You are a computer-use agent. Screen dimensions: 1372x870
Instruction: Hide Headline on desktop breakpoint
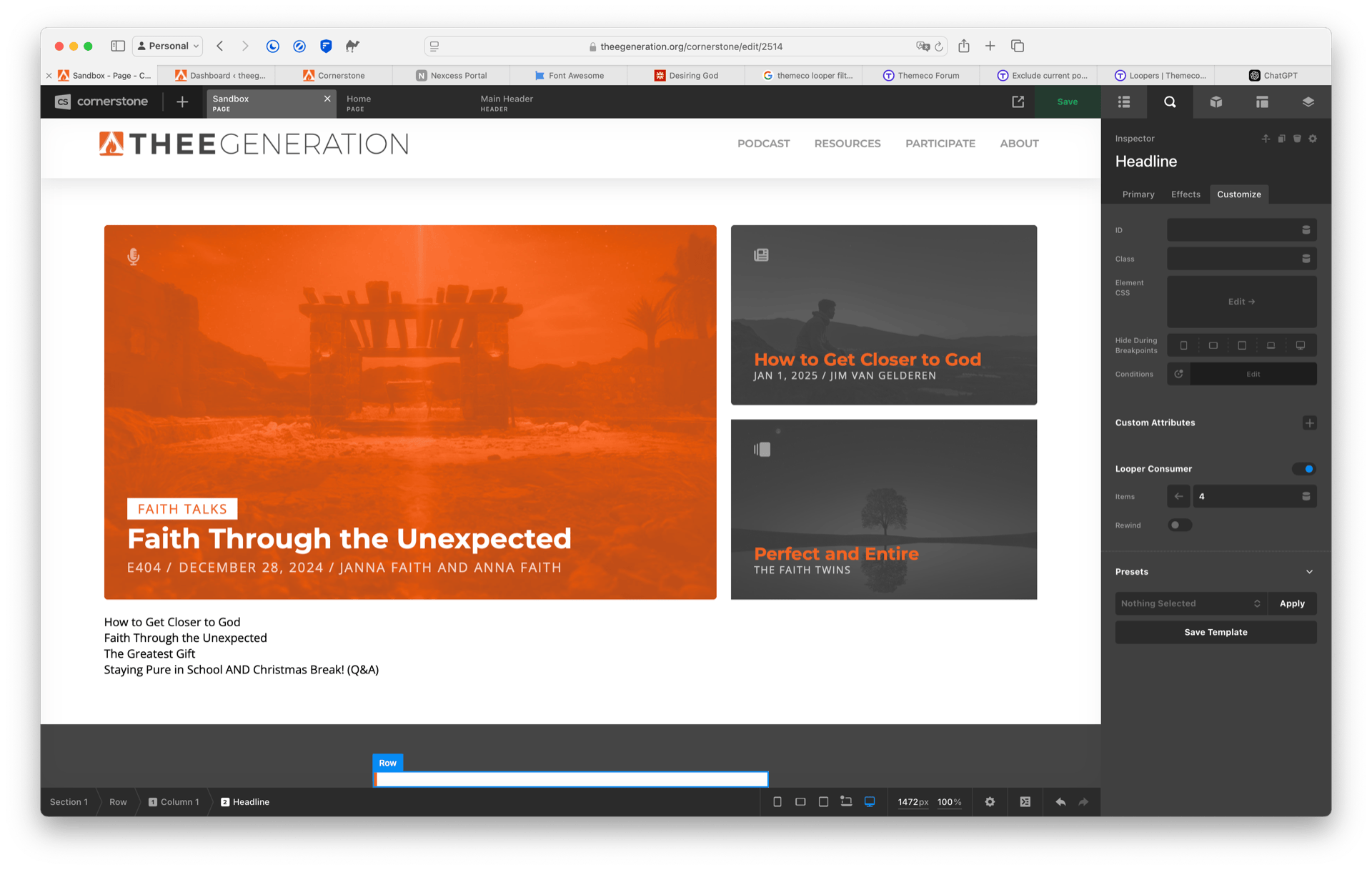1301,345
